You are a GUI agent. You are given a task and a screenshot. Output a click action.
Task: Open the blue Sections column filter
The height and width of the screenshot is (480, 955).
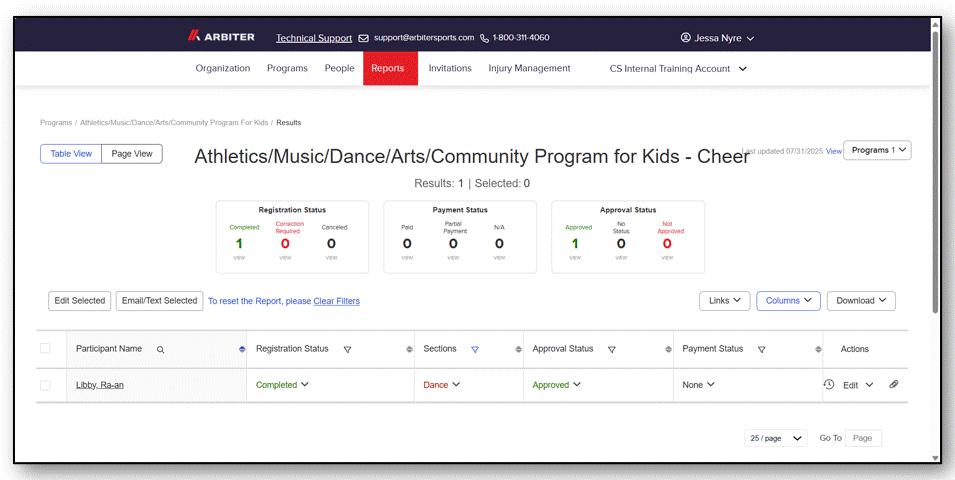[x=475, y=350]
